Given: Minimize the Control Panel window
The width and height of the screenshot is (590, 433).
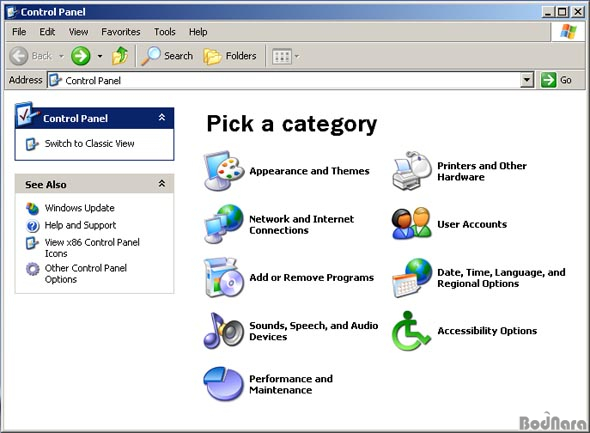Looking at the screenshot, I should tap(548, 12).
